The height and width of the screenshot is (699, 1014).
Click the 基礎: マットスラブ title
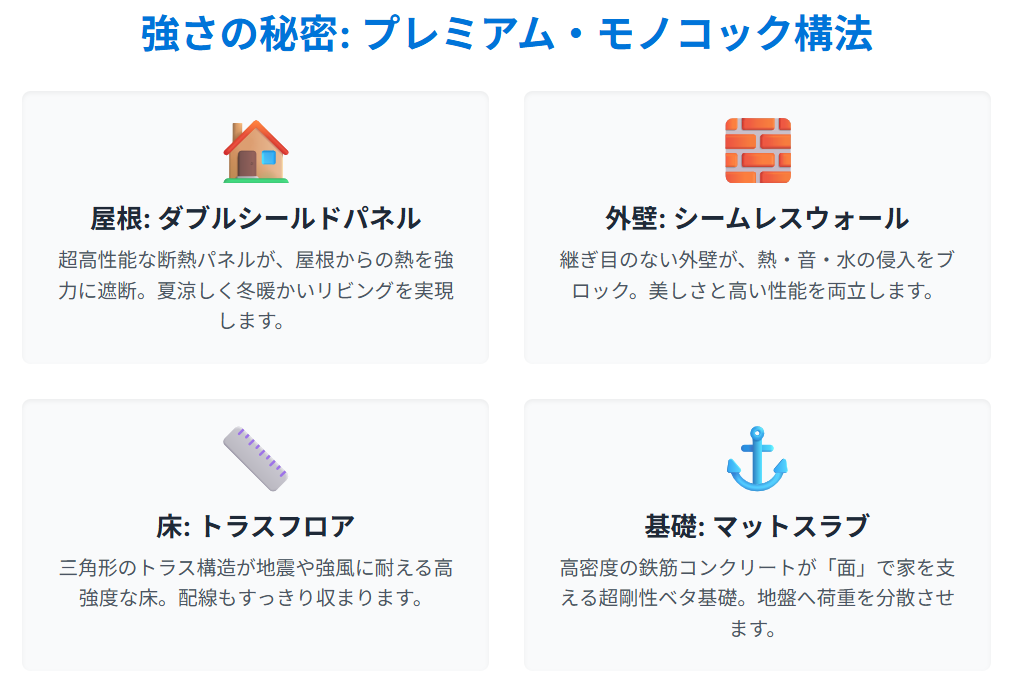pos(757,526)
